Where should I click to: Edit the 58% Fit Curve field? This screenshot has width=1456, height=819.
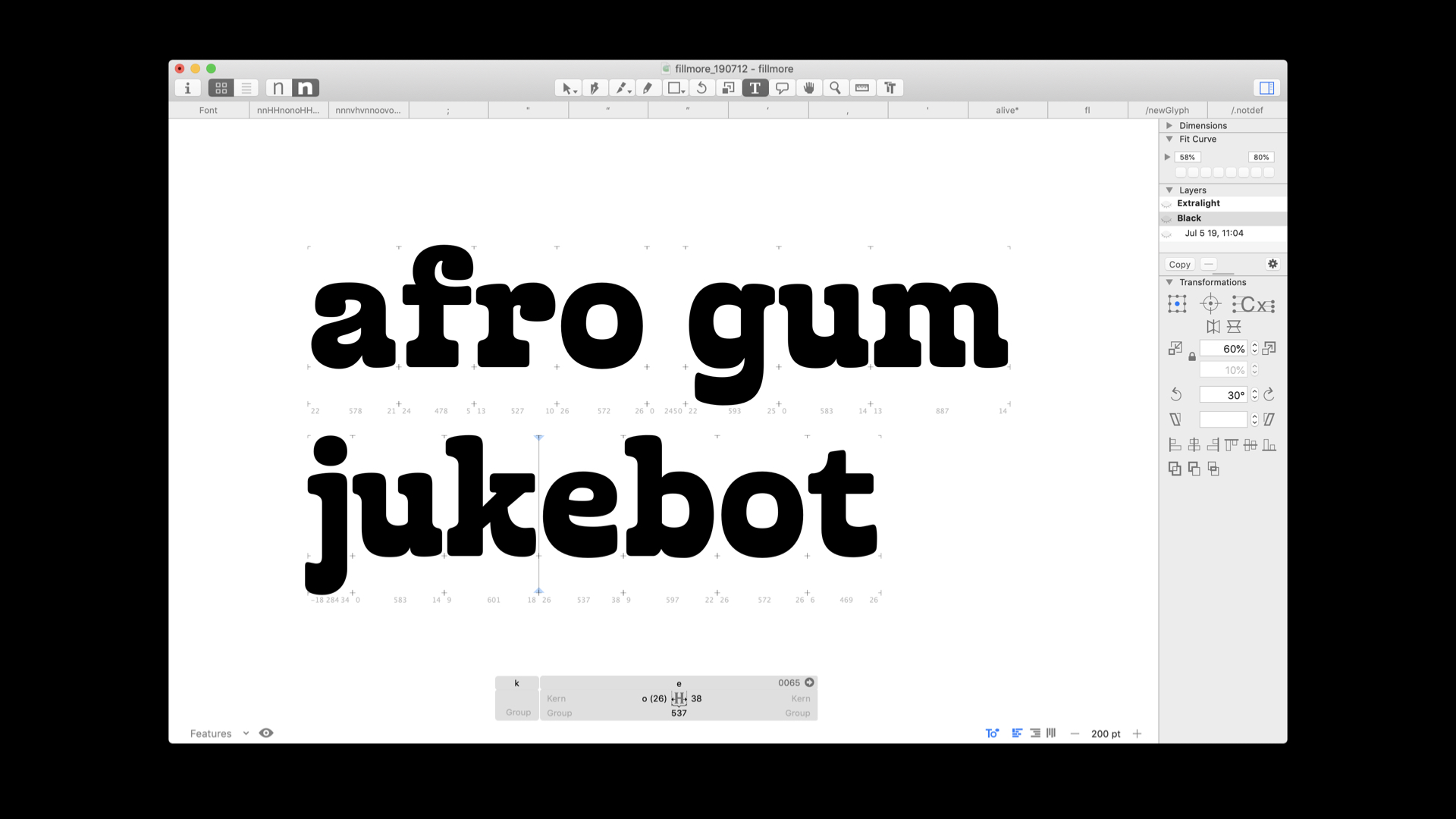[x=1188, y=158]
